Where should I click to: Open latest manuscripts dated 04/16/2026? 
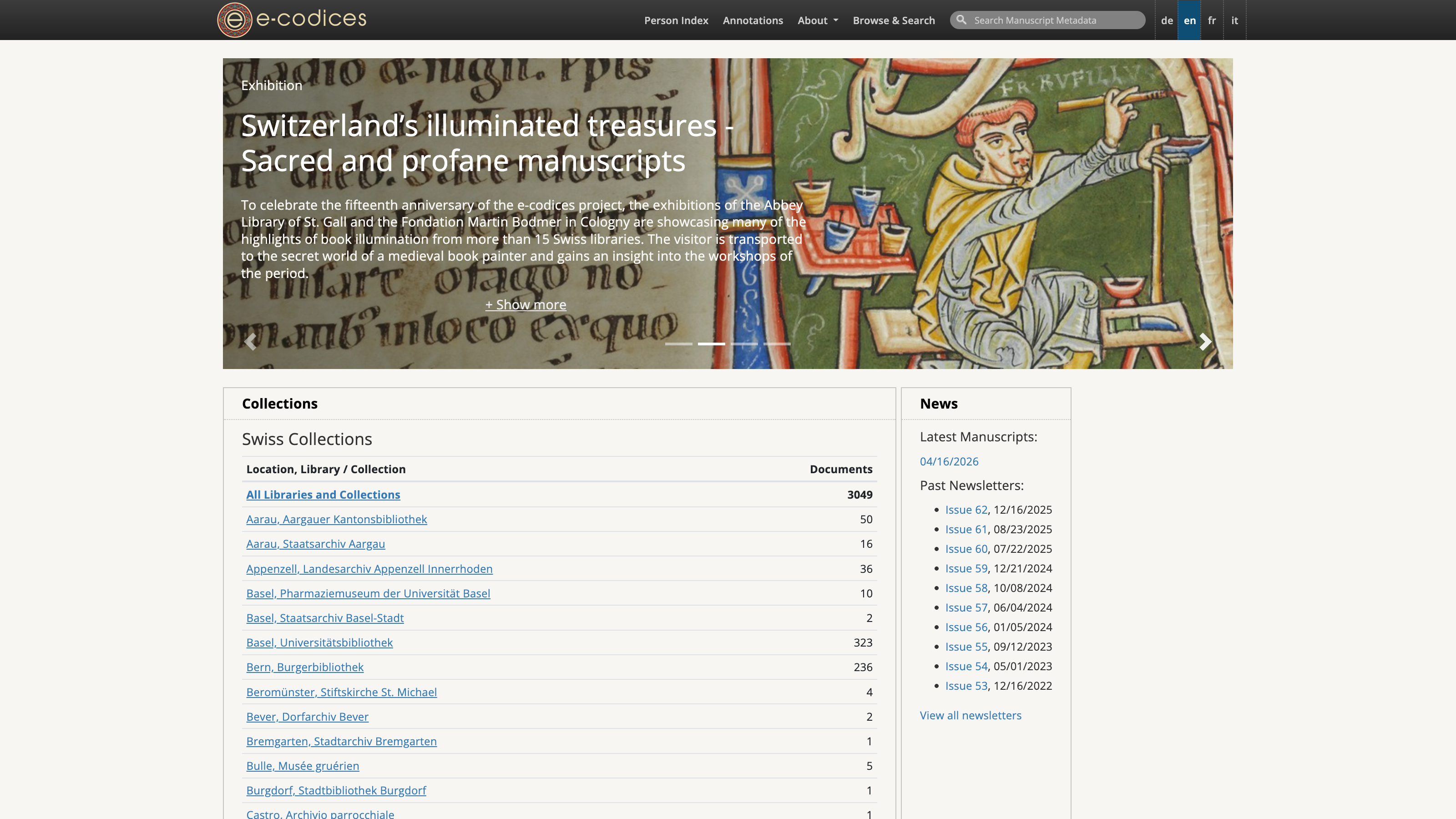pos(949,461)
